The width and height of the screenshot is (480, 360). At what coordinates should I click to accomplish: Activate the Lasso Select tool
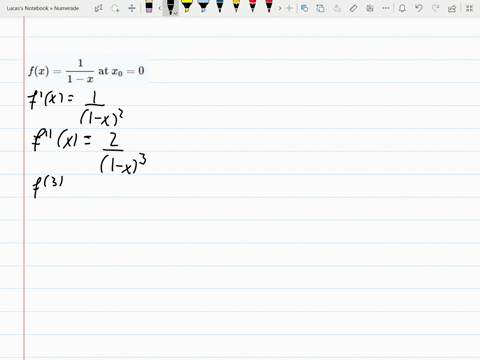(115, 8)
